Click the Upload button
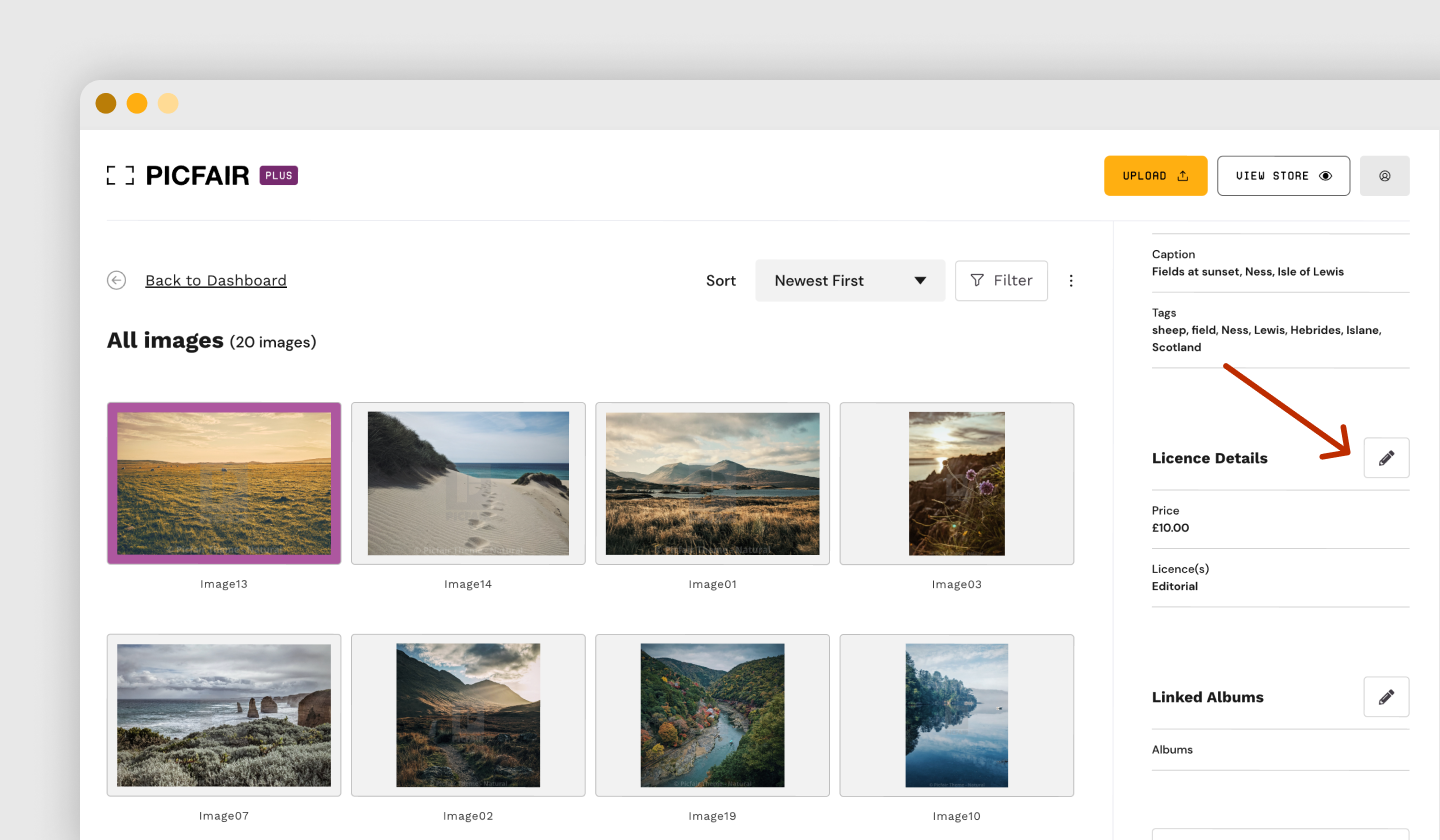Screen dimensions: 1440x840 (1155, 176)
